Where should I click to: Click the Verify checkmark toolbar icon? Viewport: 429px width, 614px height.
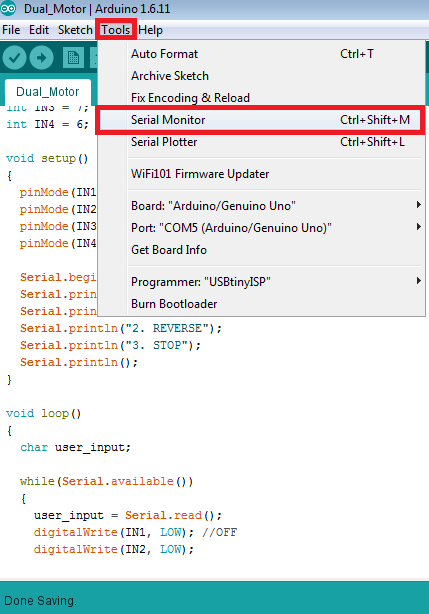pyautogui.click(x=14, y=58)
